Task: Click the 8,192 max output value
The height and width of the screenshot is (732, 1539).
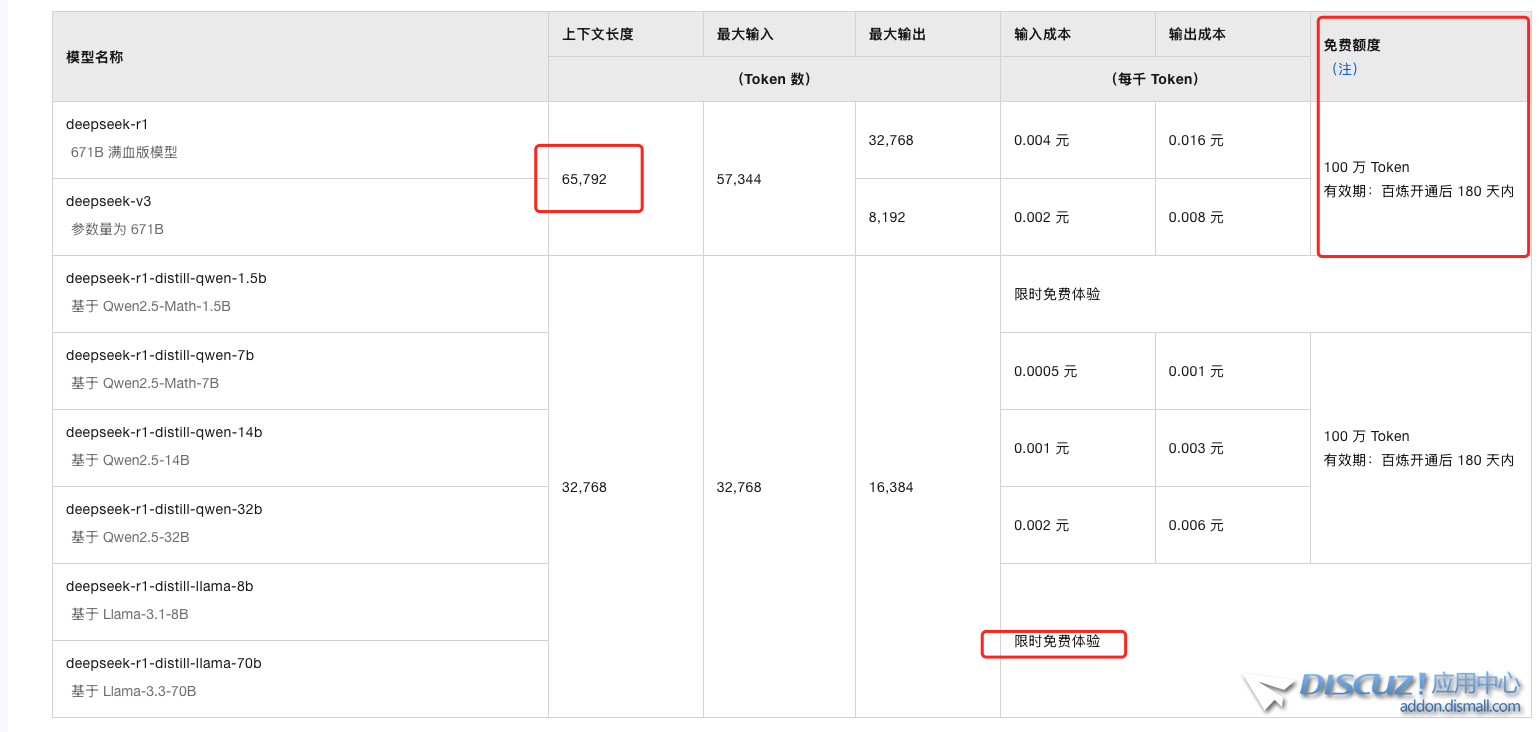Action: (887, 217)
